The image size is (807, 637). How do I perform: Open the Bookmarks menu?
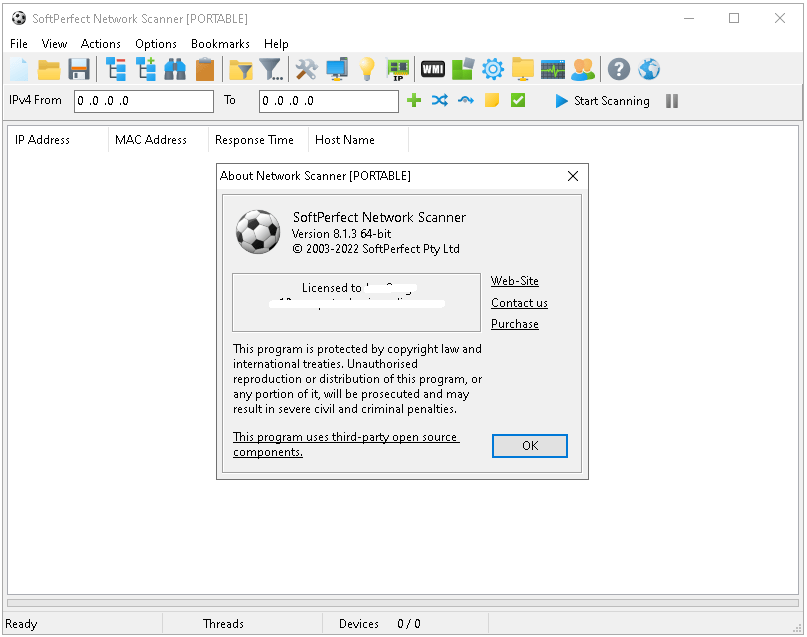coord(220,44)
